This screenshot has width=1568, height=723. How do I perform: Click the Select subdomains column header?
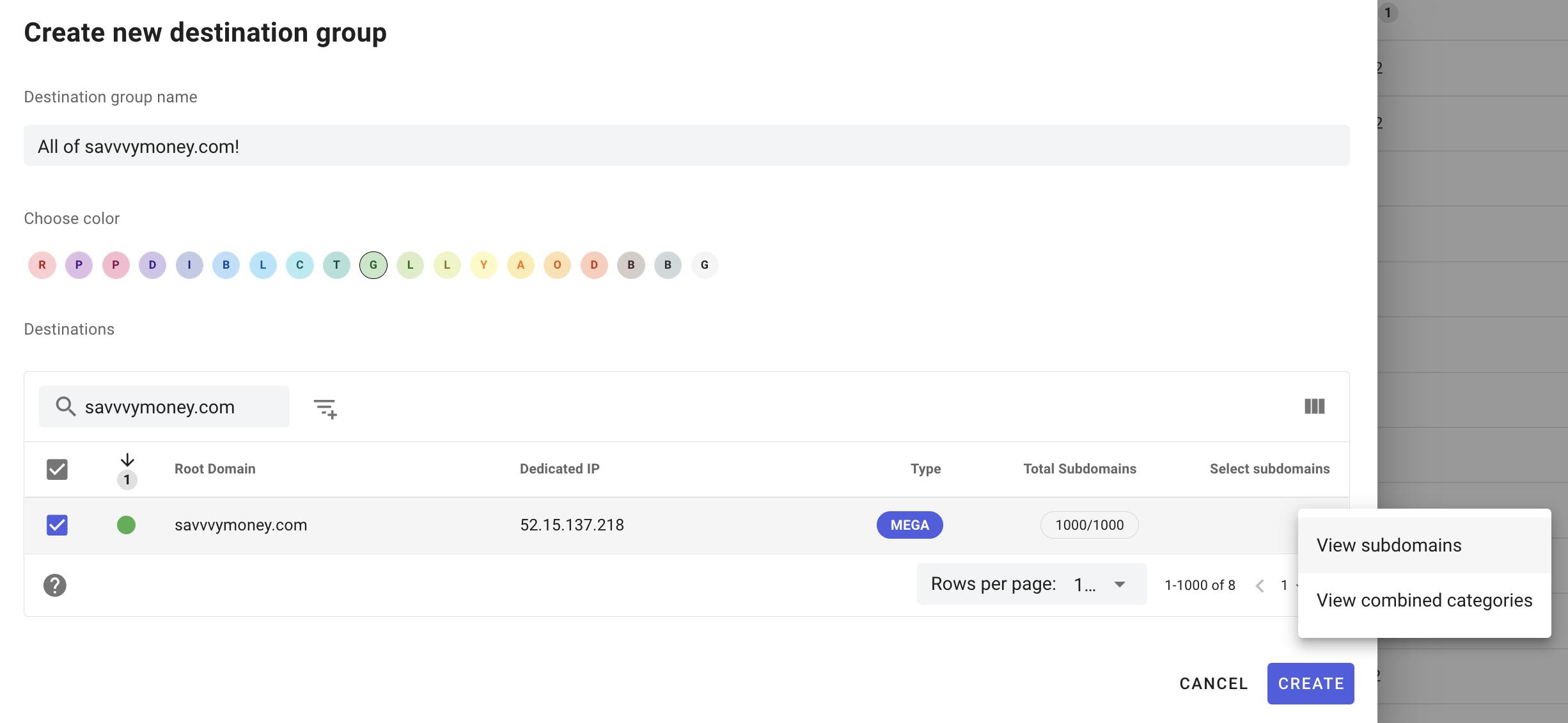pyautogui.click(x=1269, y=468)
